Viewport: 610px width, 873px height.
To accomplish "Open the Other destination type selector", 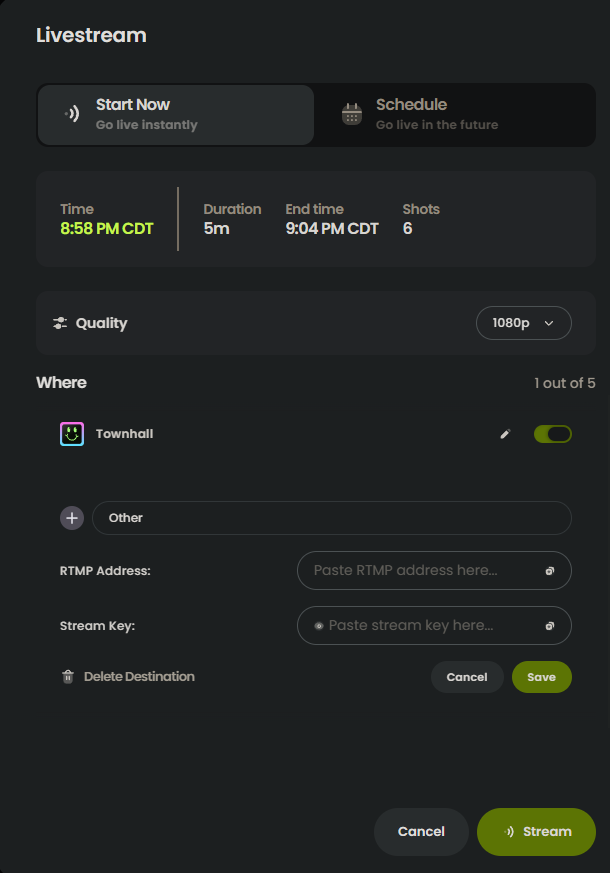I will [332, 518].
